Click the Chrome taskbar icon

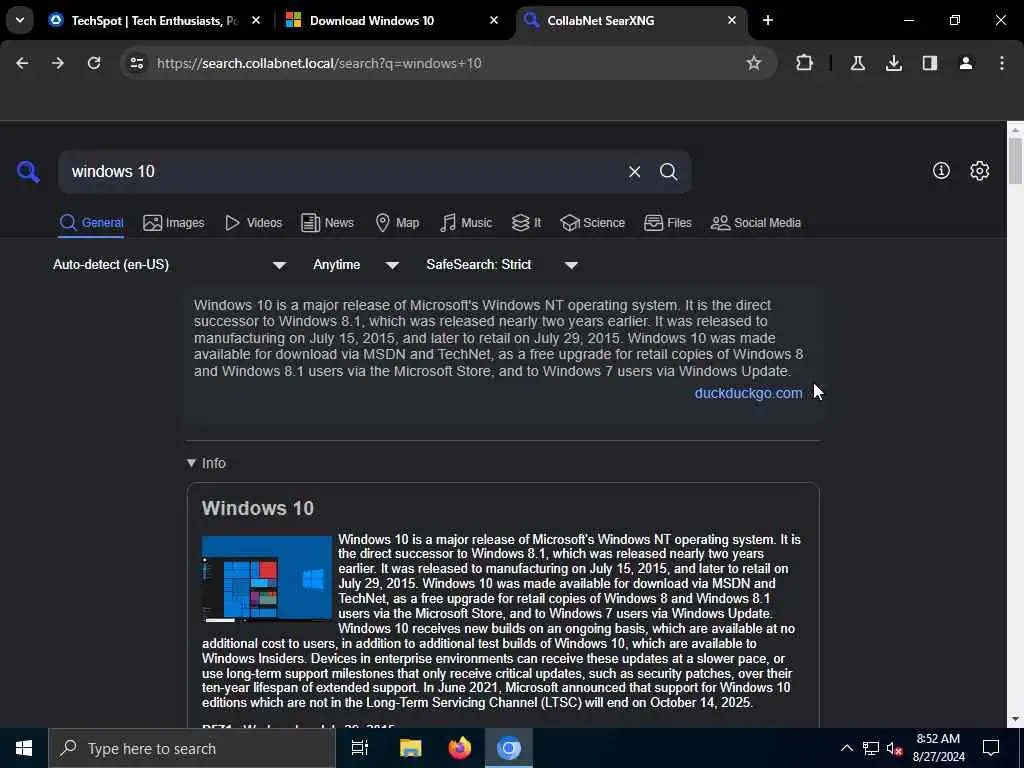[509, 748]
